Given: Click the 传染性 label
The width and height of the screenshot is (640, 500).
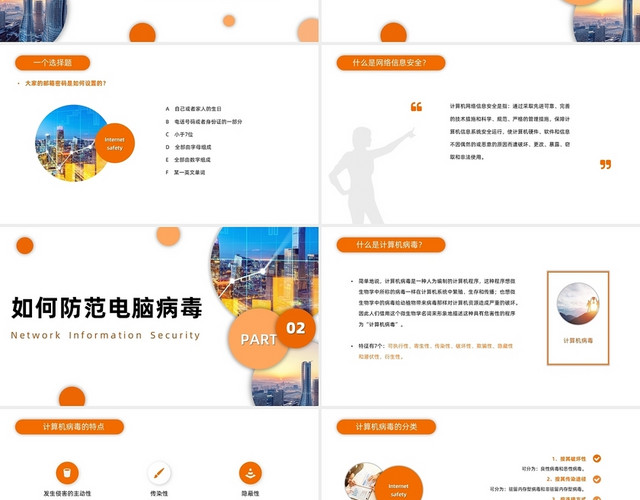Looking at the screenshot, I should click(159, 493).
